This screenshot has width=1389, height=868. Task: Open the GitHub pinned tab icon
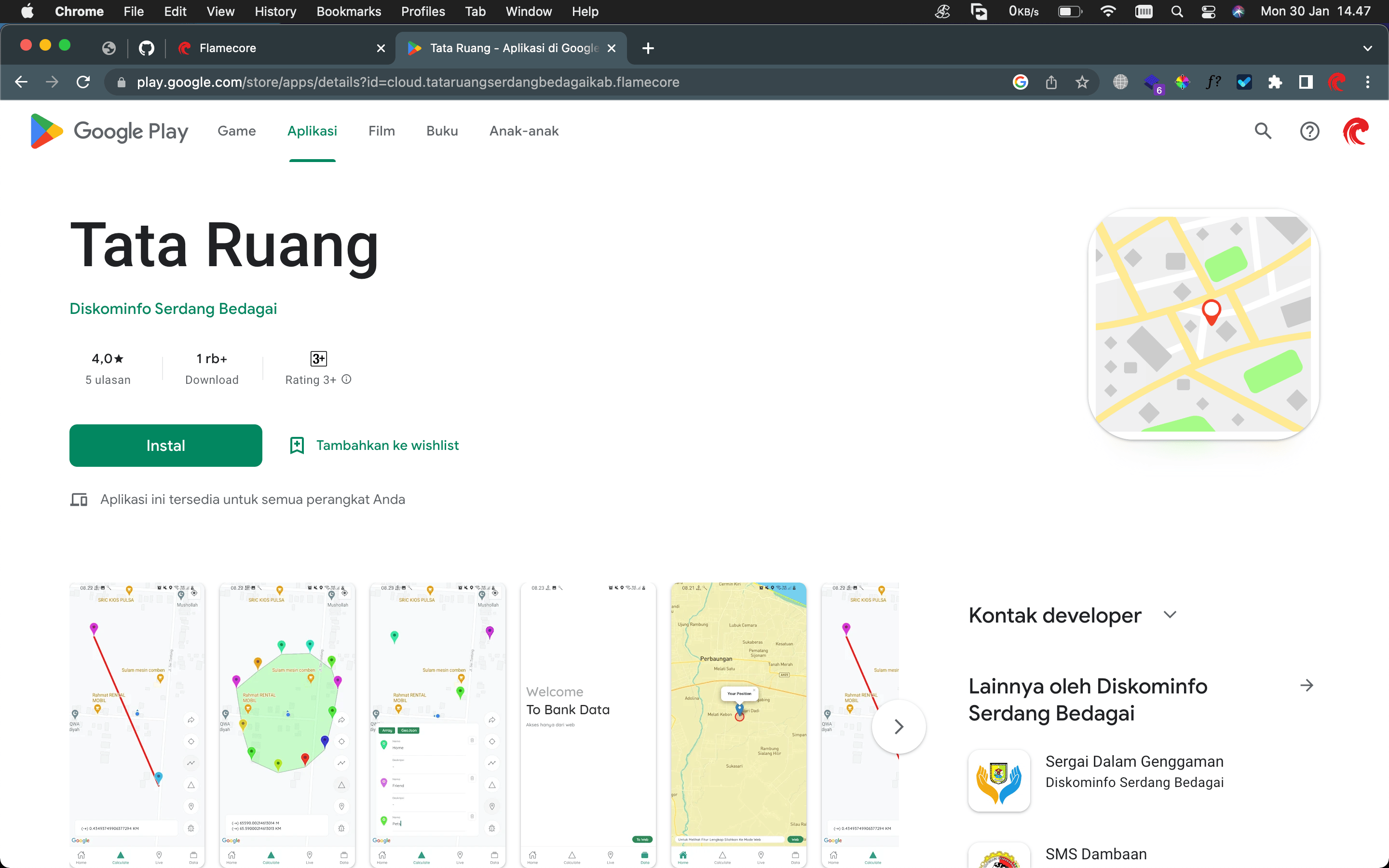tap(146, 48)
